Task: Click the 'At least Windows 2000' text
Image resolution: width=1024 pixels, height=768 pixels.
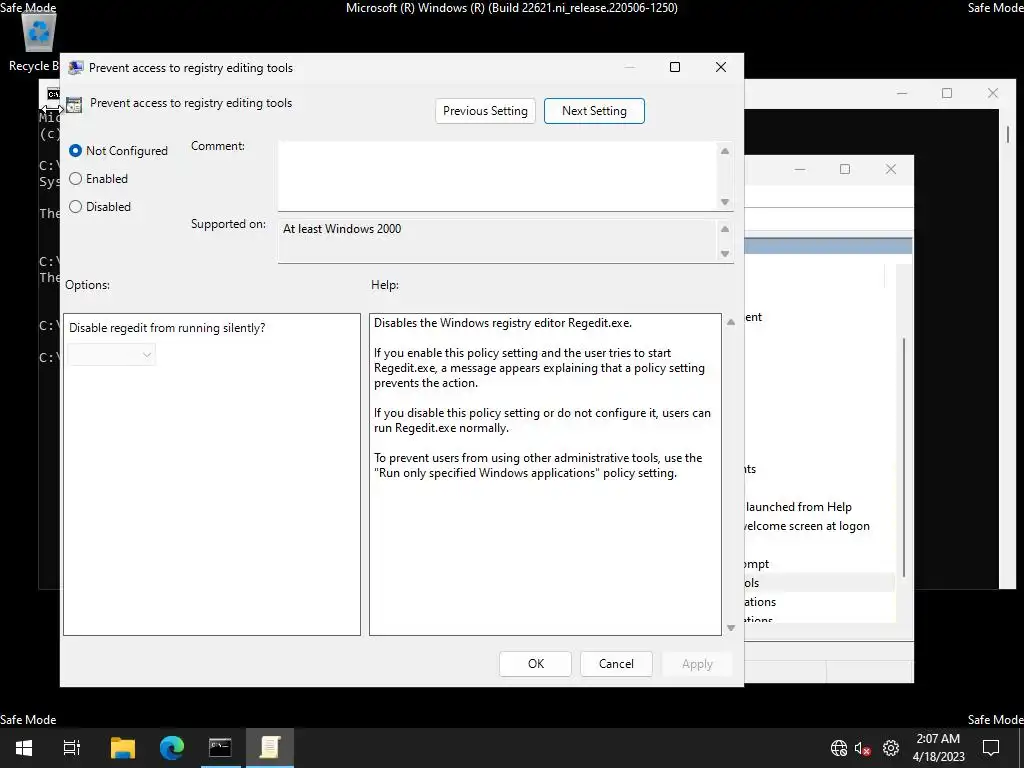Action: tap(342, 229)
